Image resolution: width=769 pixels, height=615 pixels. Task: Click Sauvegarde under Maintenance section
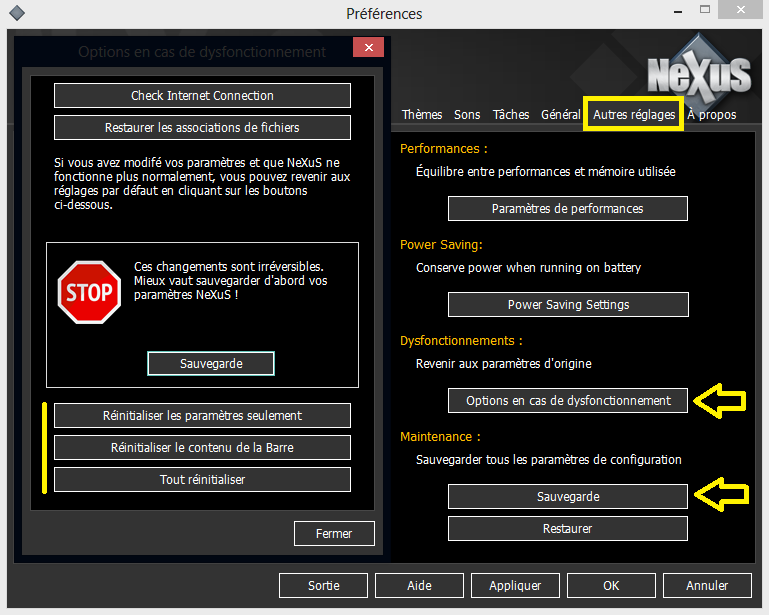(567, 496)
